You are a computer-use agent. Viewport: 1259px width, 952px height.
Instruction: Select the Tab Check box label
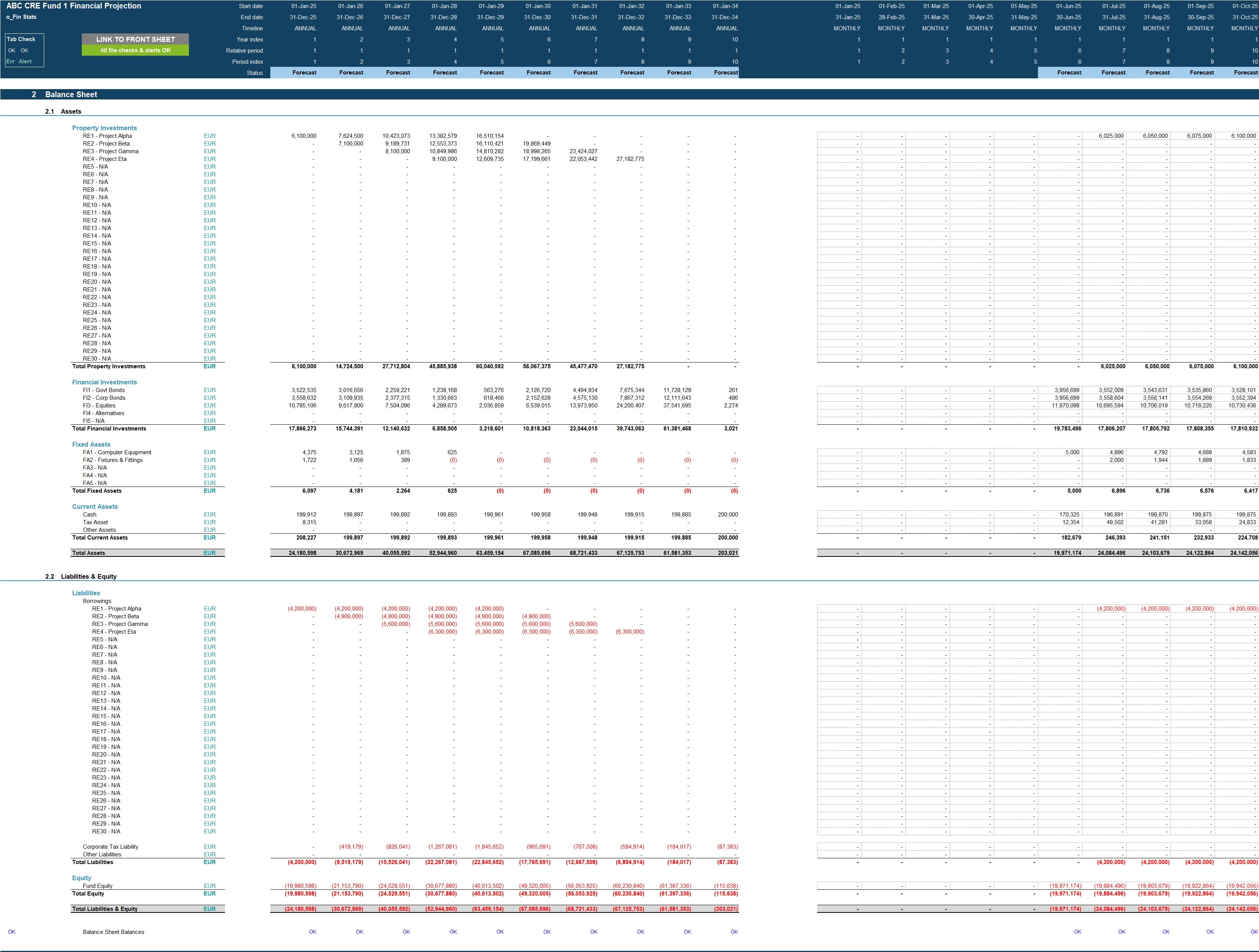(21, 39)
